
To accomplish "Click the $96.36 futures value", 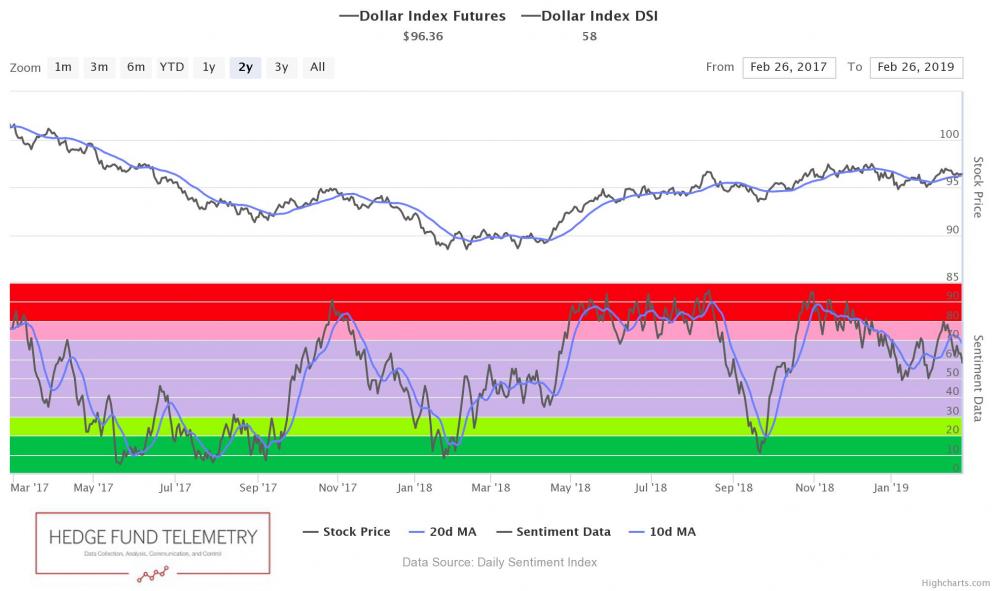I will (x=423, y=36).
